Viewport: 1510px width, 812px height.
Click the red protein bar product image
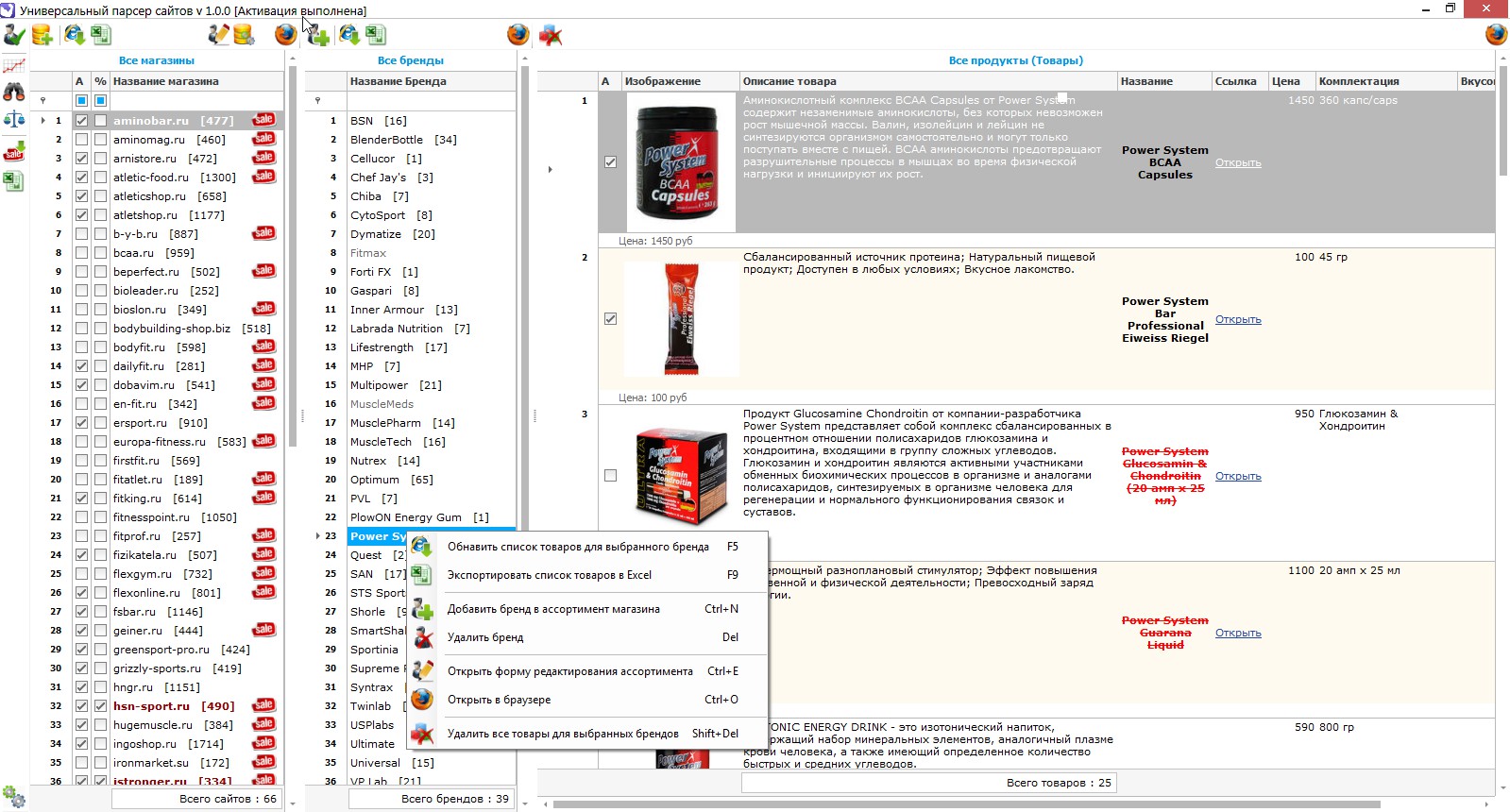(681, 319)
